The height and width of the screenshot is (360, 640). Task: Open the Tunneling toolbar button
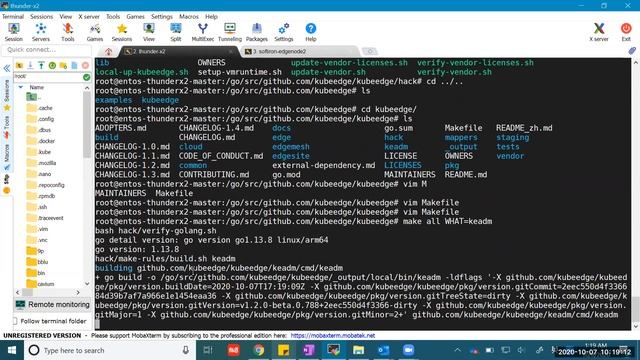click(x=230, y=32)
